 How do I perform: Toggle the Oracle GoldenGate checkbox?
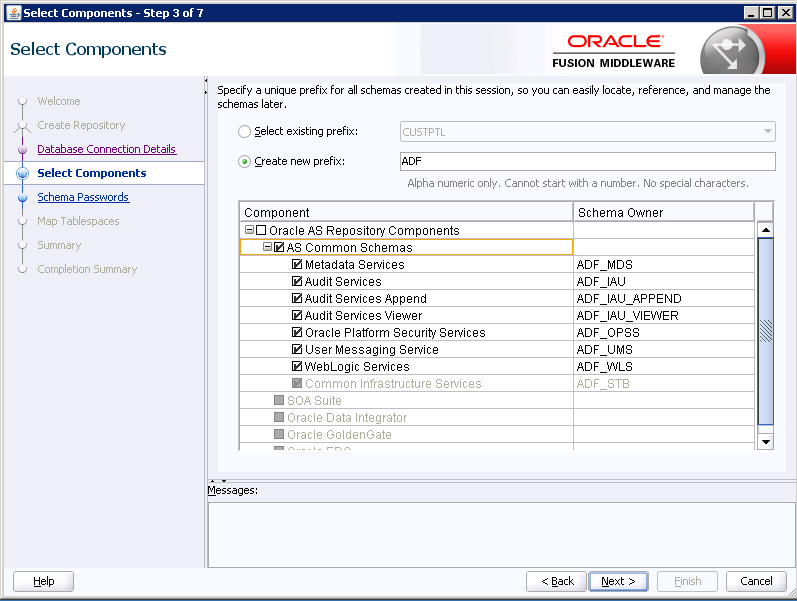(x=279, y=434)
